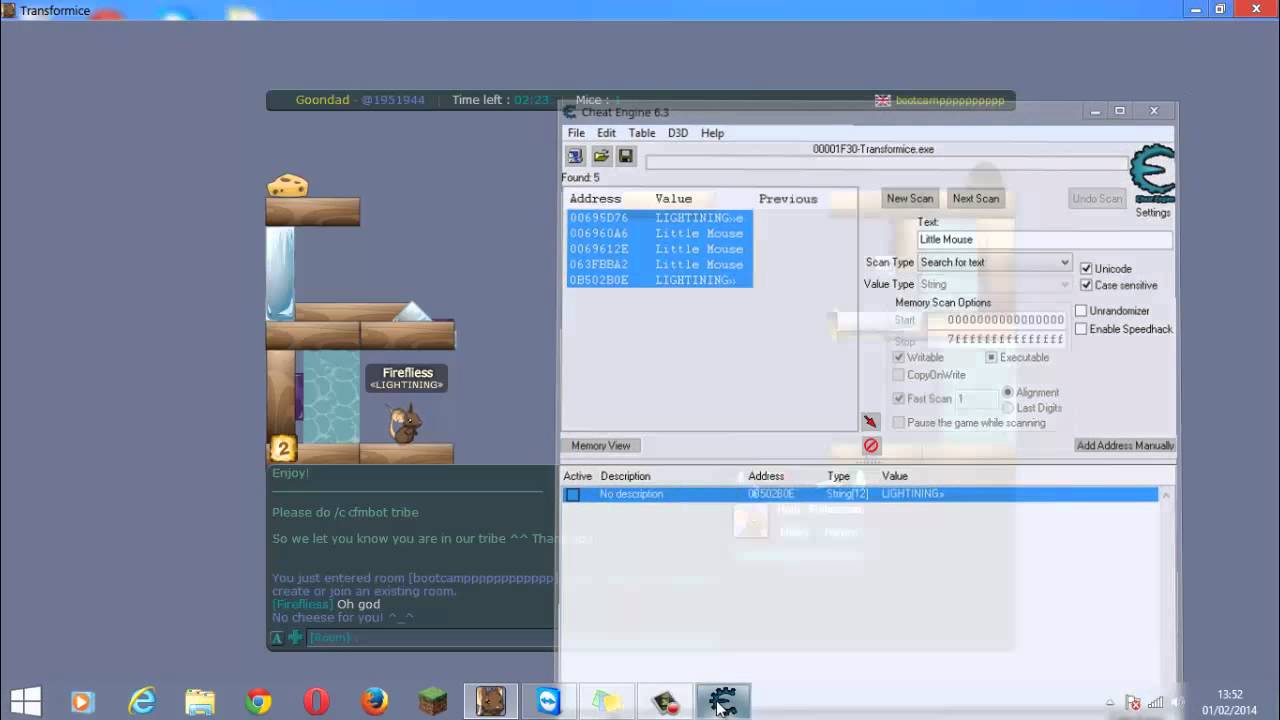Show hidden tray icons arrow
This screenshot has width=1280, height=720.
click(x=1110, y=703)
